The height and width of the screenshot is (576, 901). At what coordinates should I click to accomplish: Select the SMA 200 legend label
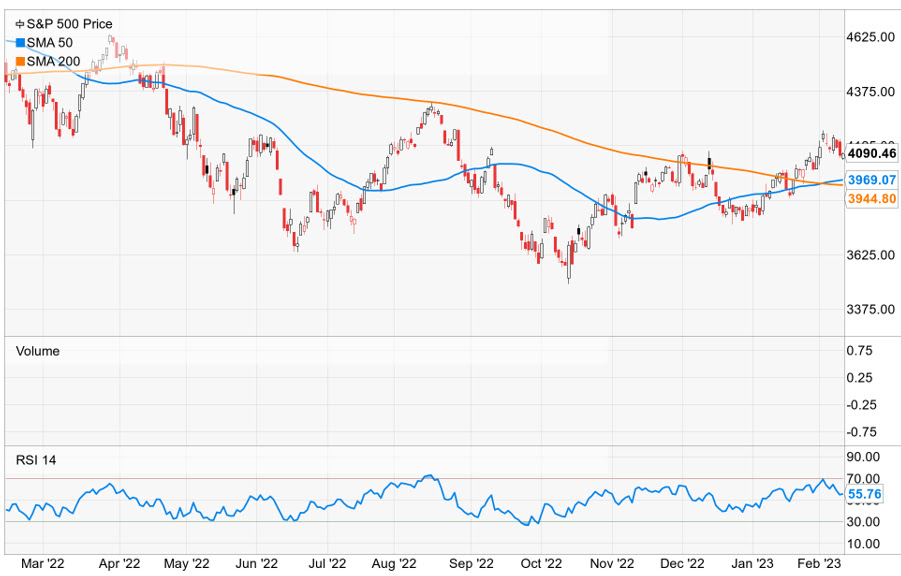[53, 62]
